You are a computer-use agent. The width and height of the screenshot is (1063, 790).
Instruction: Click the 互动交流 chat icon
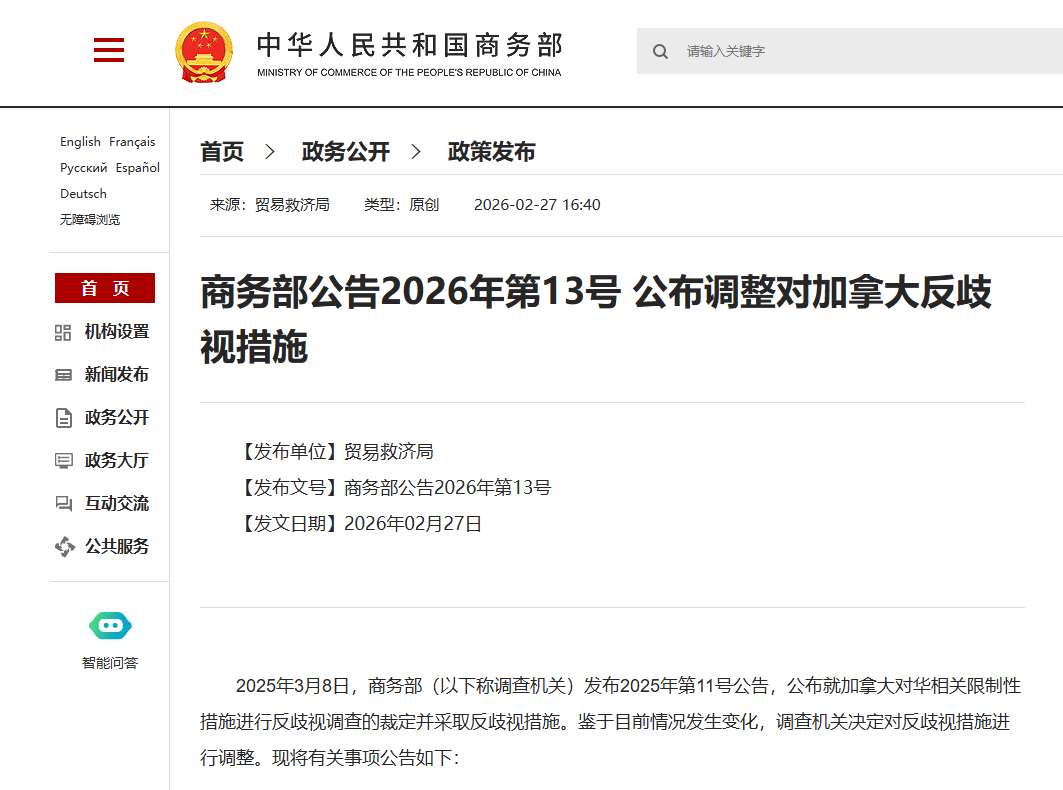pos(63,504)
